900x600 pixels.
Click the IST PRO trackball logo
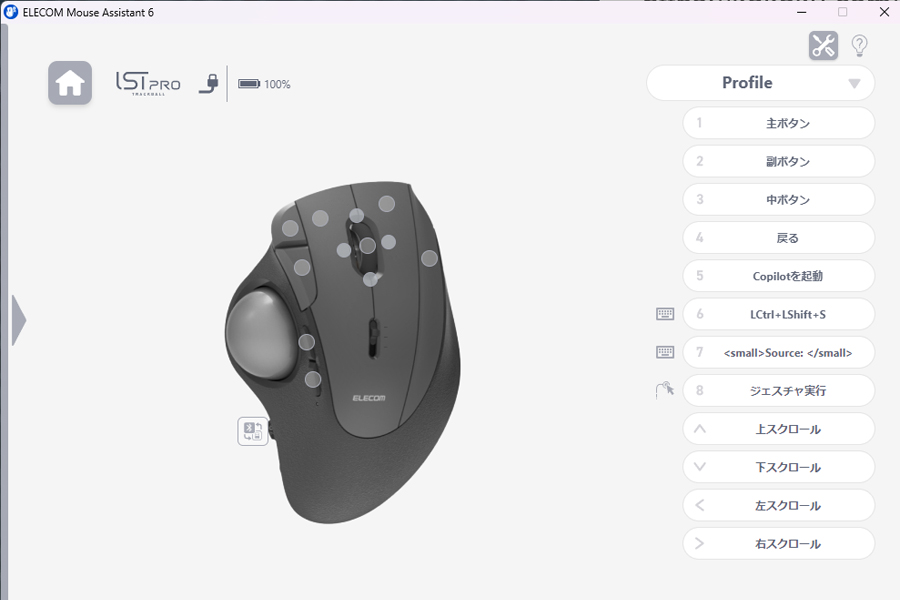tap(148, 83)
